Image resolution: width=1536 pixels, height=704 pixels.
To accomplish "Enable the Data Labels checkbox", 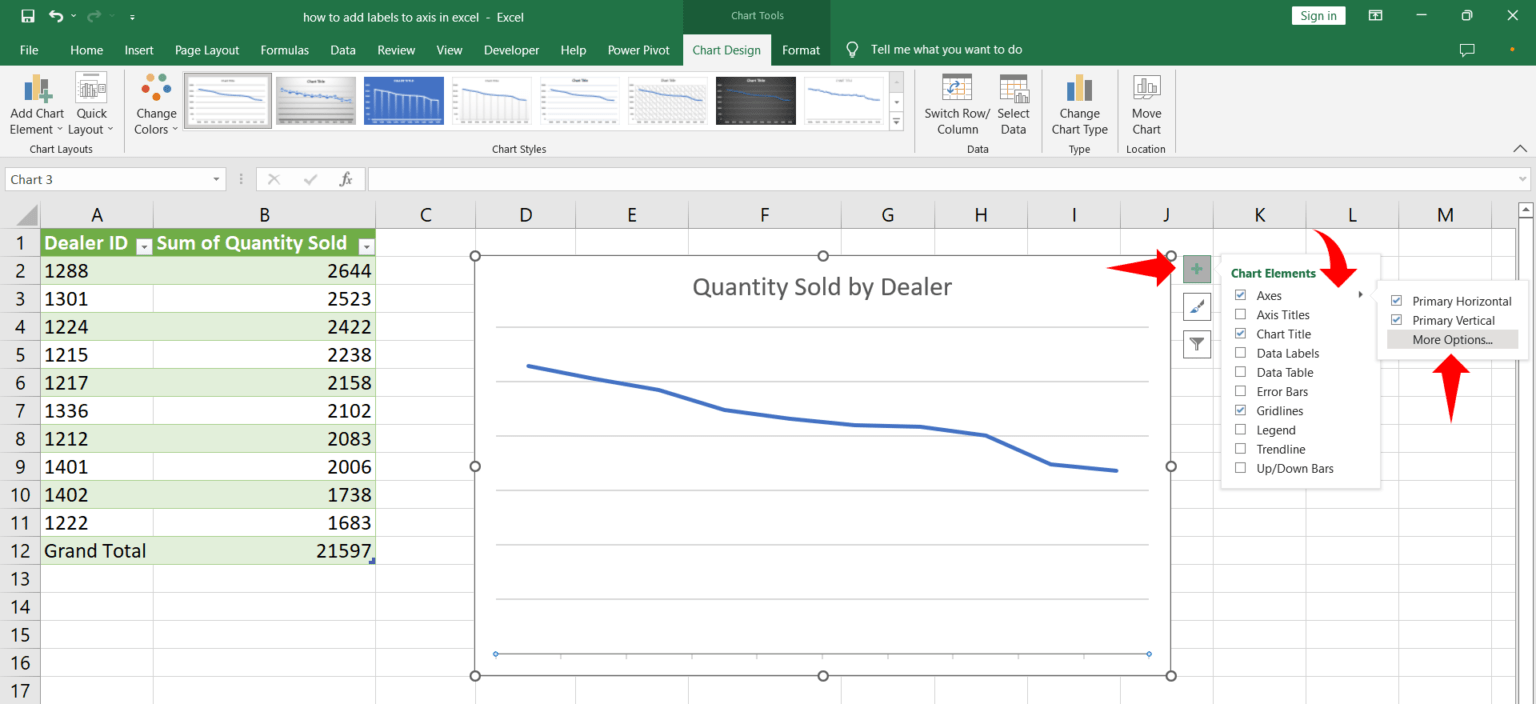I will coord(1239,352).
